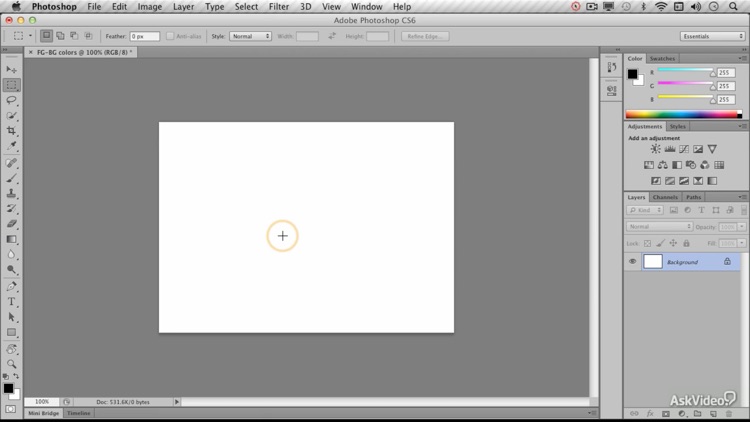Switch to the Styles tab
Viewport: 750px width, 422px height.
[x=677, y=126]
